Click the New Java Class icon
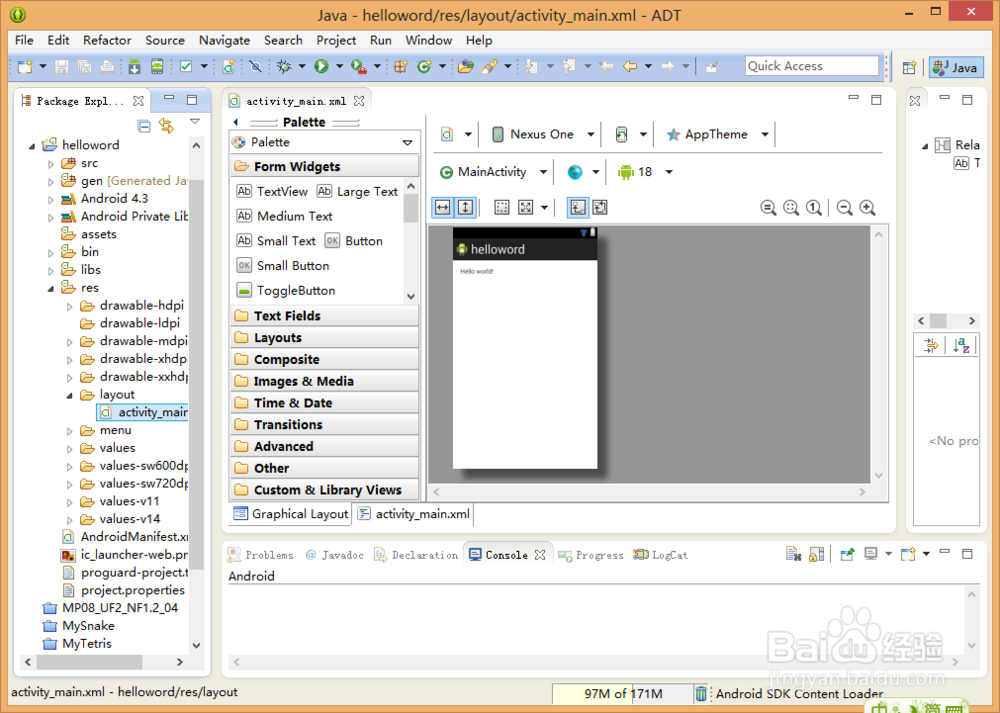 (424, 66)
